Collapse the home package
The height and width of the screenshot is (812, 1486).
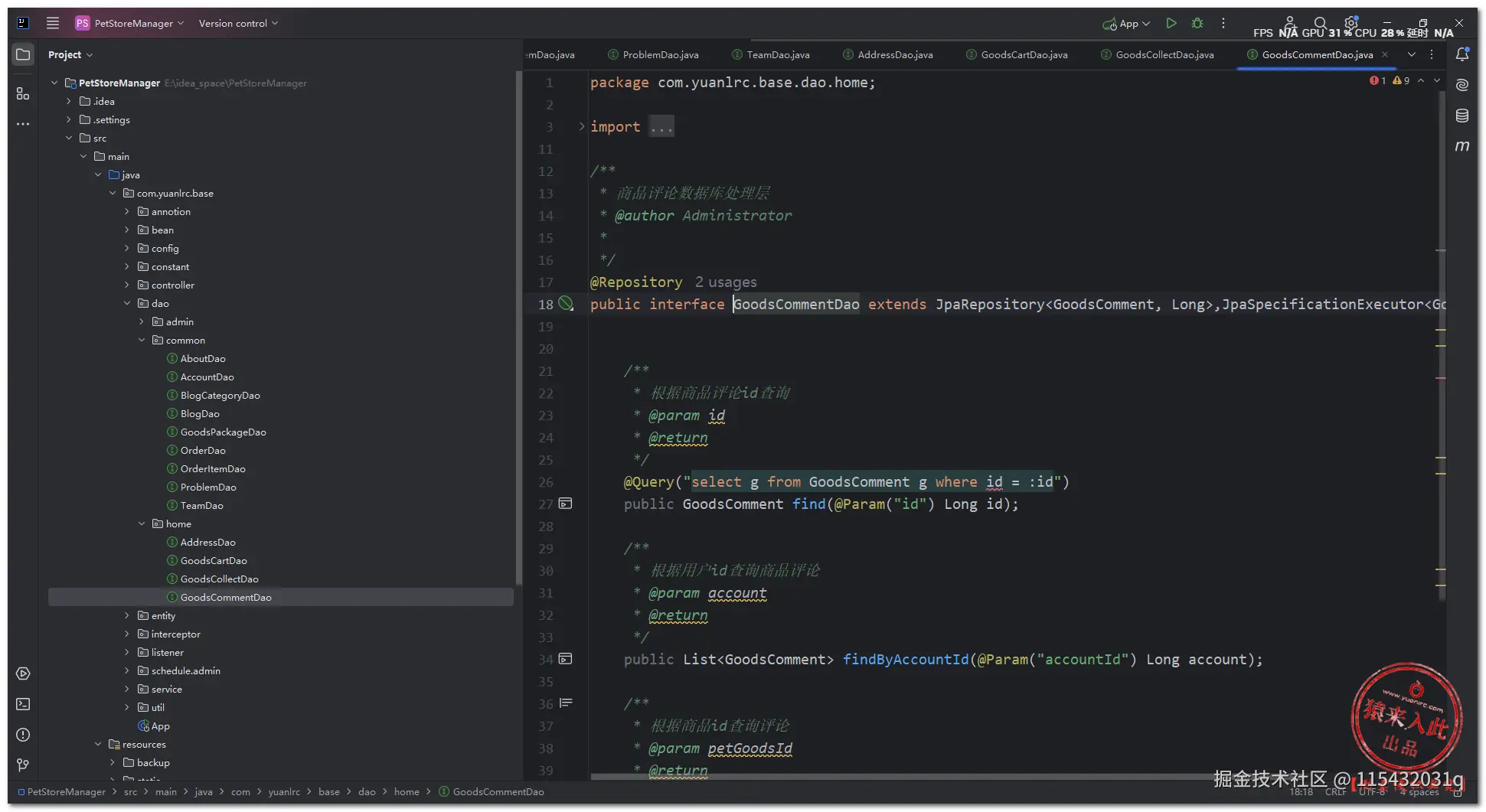[142, 523]
